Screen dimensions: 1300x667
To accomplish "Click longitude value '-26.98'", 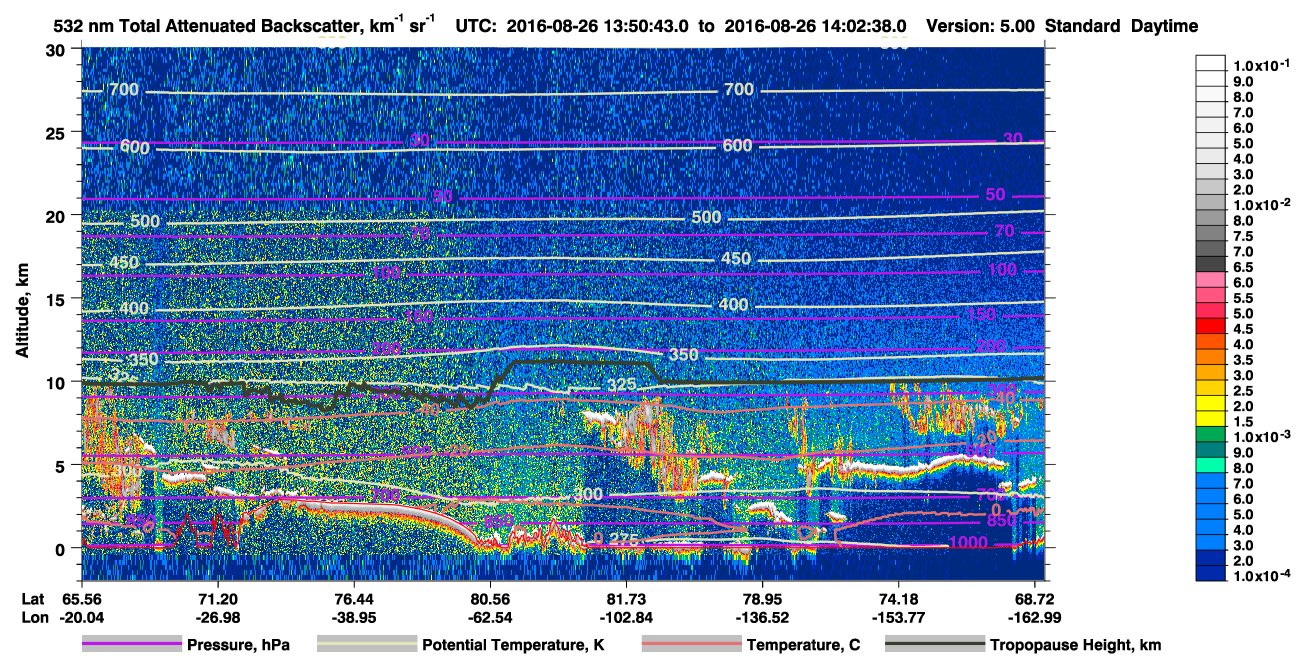I will click(x=217, y=617).
